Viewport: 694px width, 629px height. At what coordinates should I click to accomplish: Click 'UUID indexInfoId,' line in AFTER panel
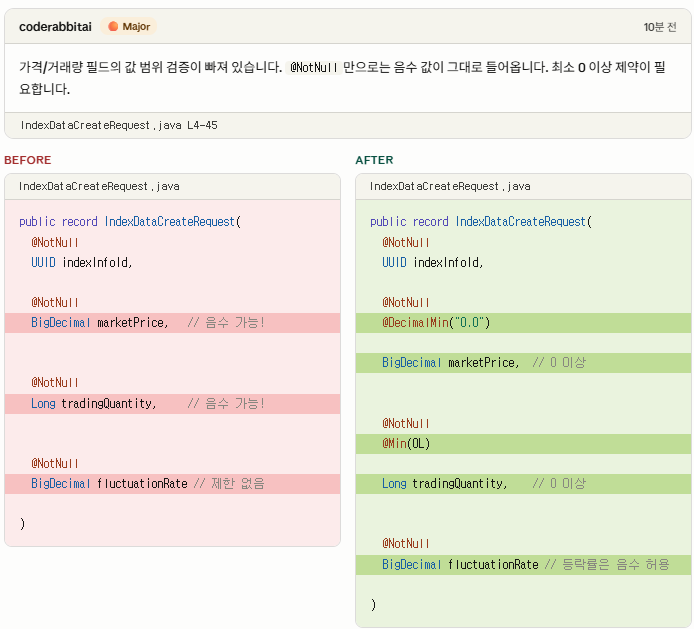pos(432,262)
